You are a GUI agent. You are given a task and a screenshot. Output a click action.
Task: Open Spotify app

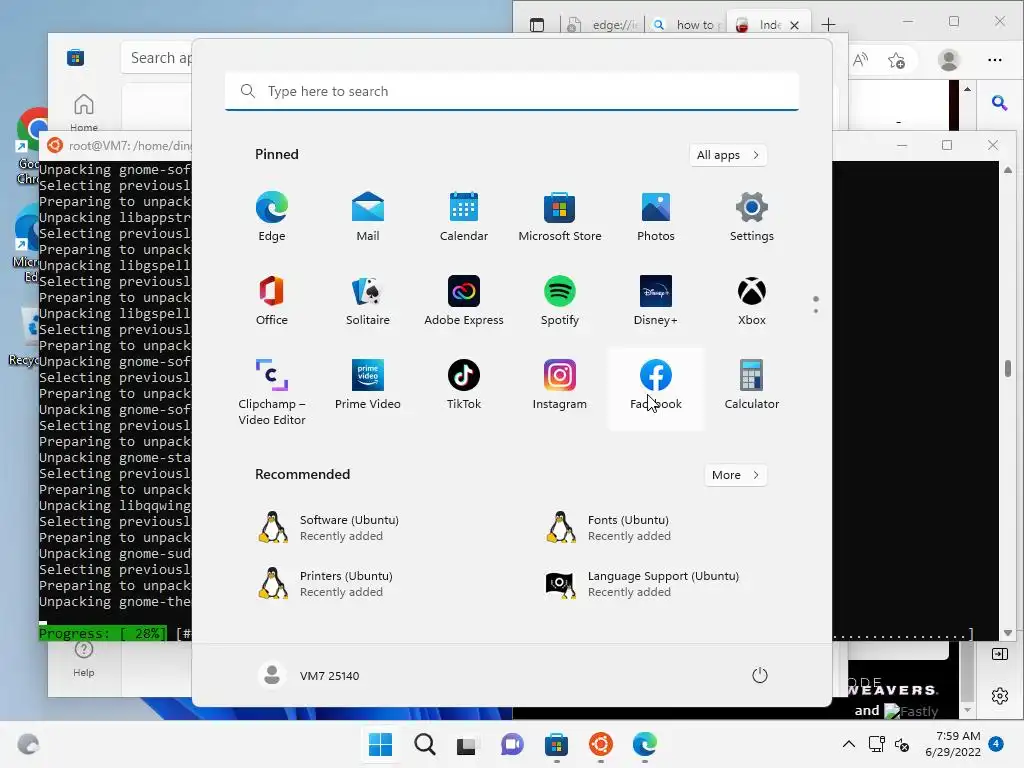pos(560,300)
